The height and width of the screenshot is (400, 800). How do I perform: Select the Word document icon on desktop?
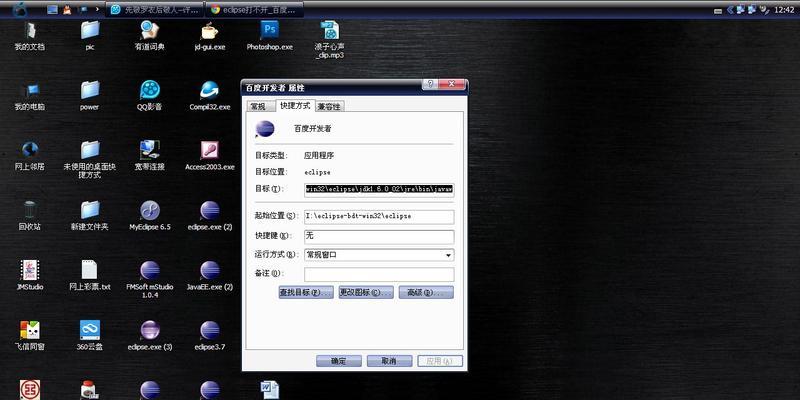coord(269,390)
